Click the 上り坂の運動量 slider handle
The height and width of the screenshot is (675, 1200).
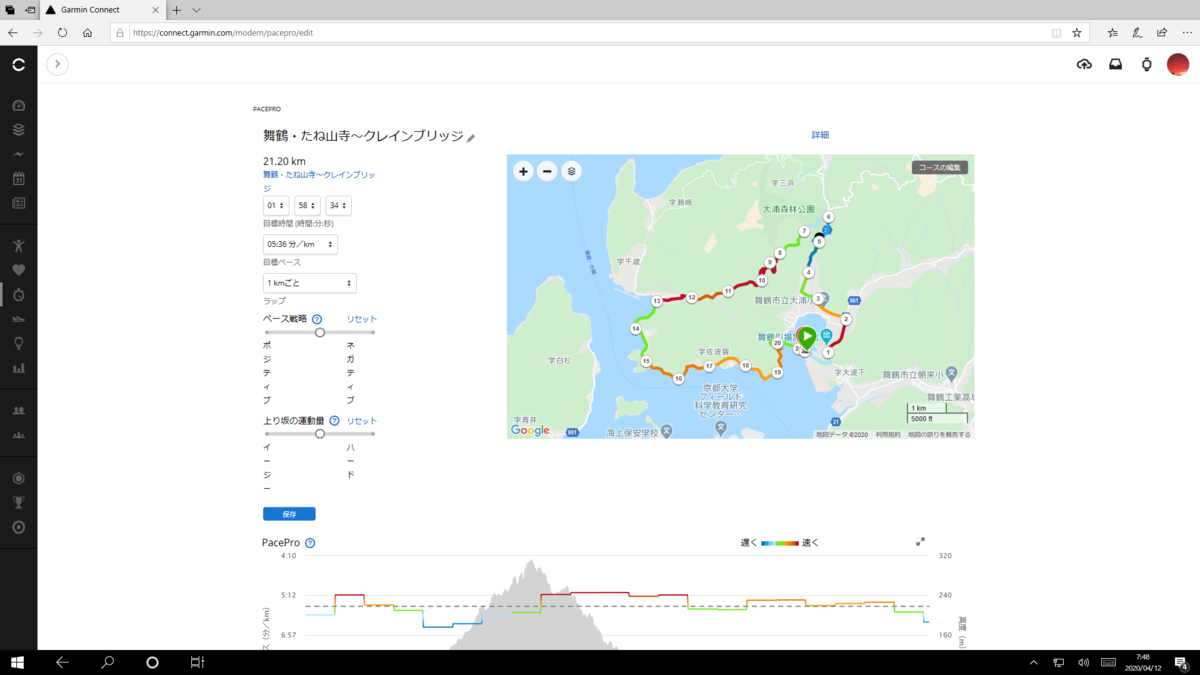[320, 434]
